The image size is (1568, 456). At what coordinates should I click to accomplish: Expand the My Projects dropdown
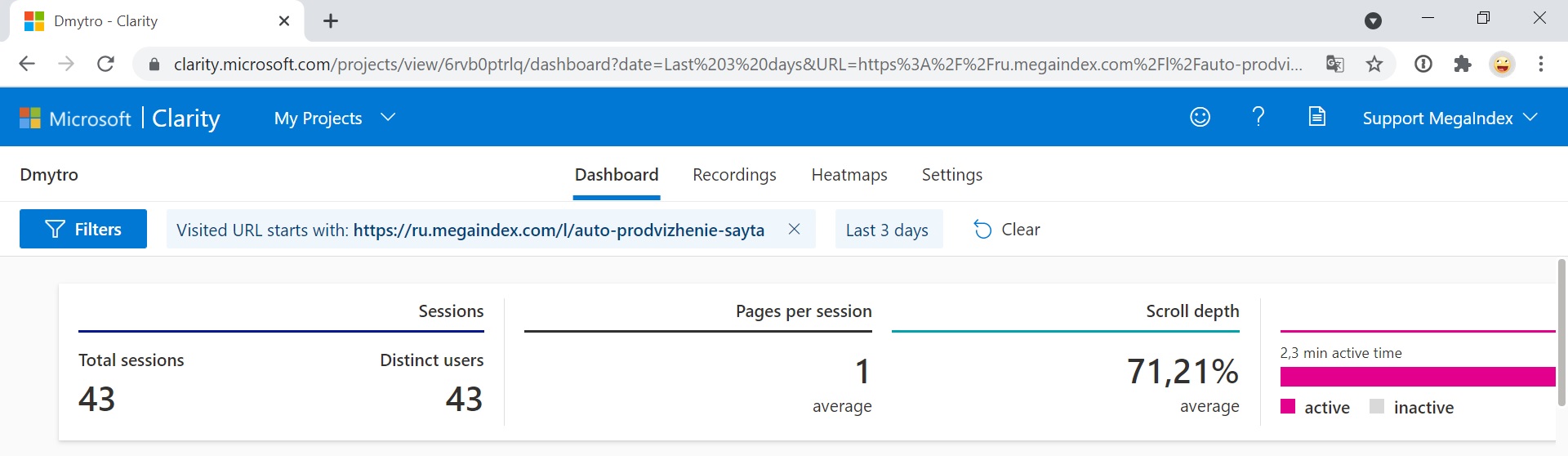click(335, 118)
